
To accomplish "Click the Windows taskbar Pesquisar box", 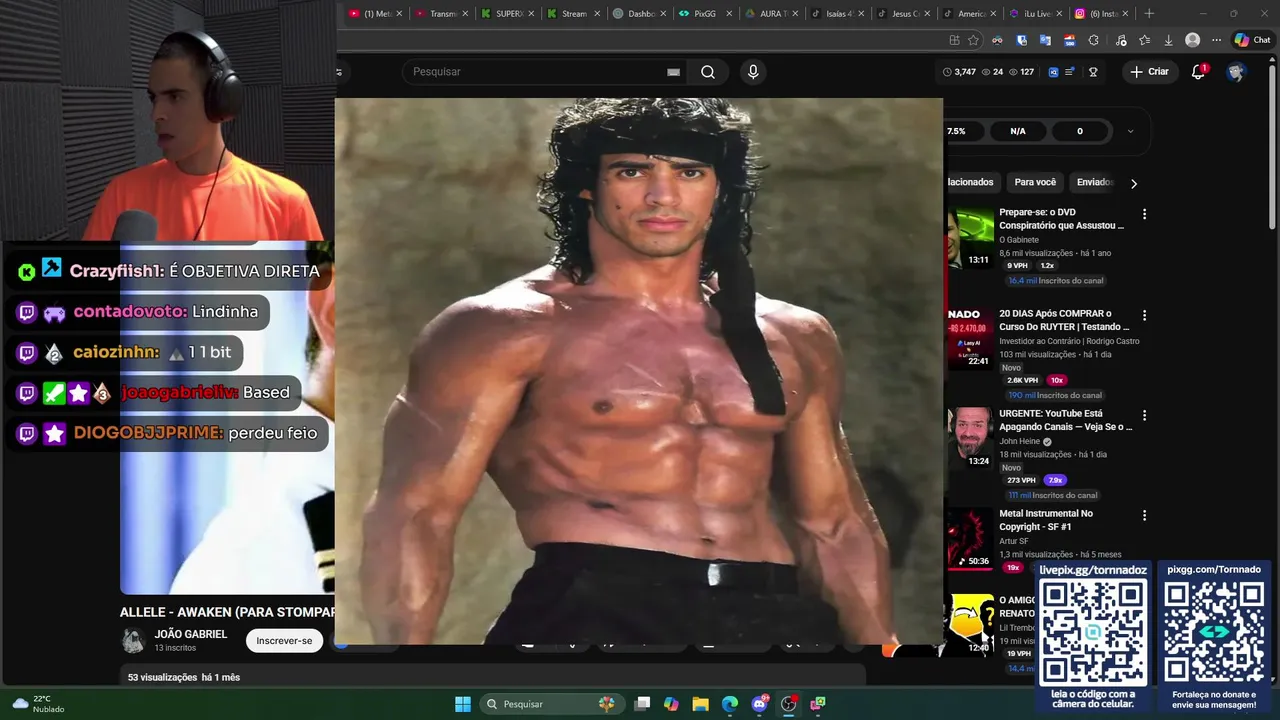I will (552, 704).
